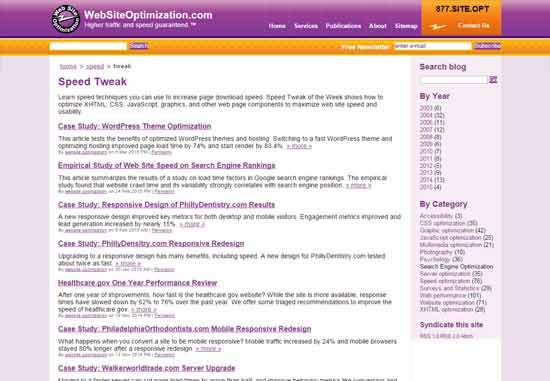The height and width of the screenshot is (381, 550).
Task: Click the blog search submit icon
Action: [x=493, y=80]
